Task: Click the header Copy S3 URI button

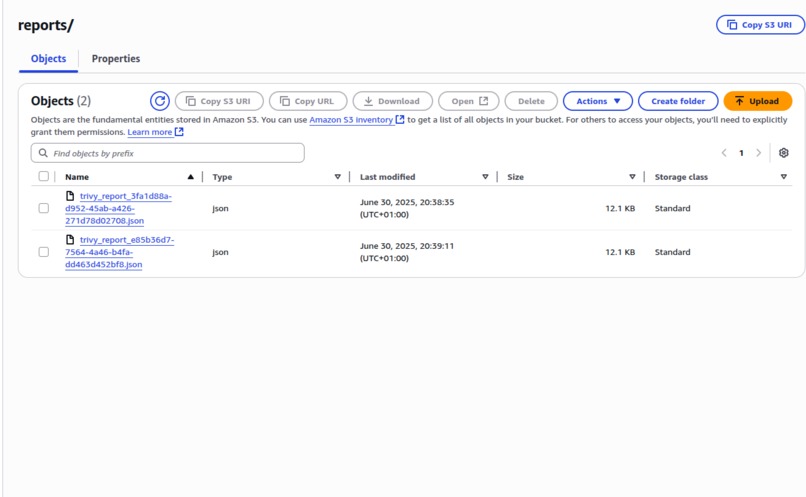Action: tap(760, 25)
